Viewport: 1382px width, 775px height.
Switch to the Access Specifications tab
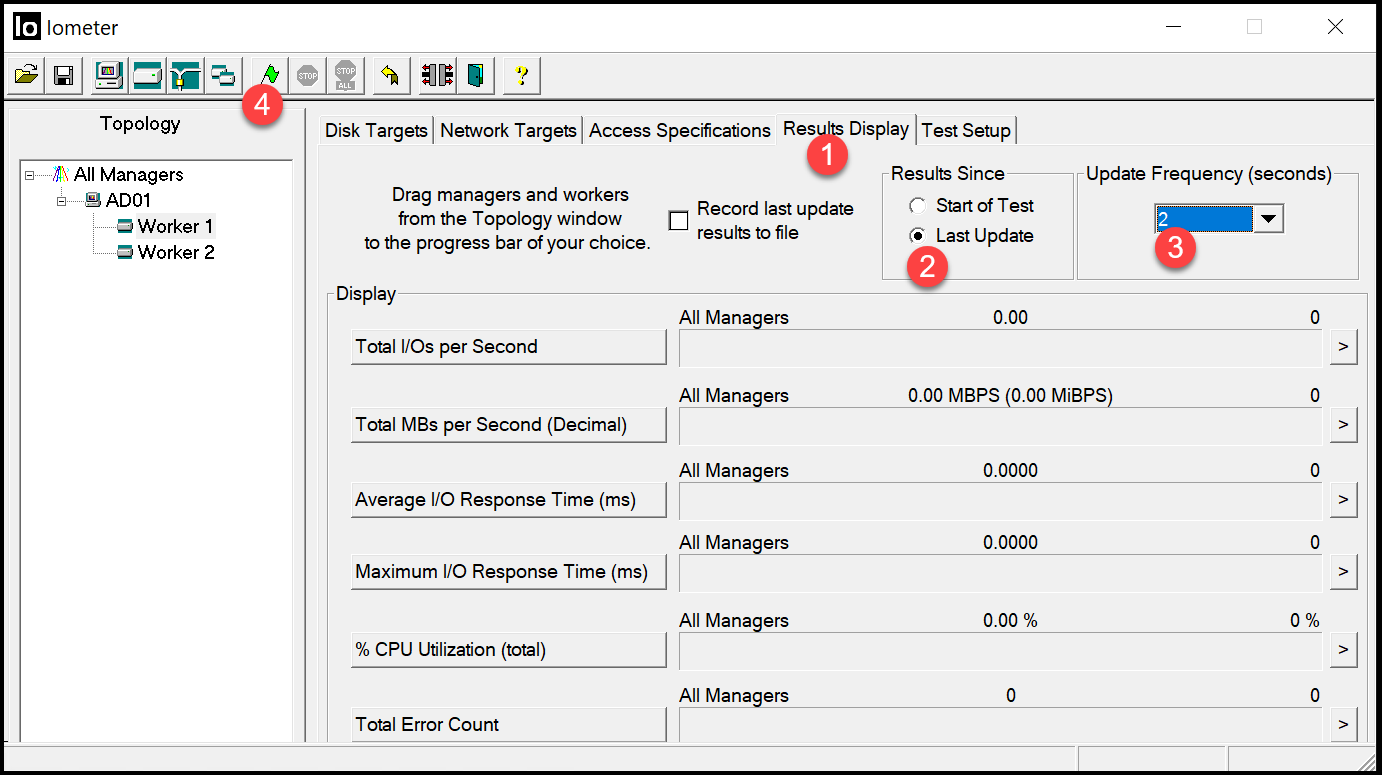point(680,131)
